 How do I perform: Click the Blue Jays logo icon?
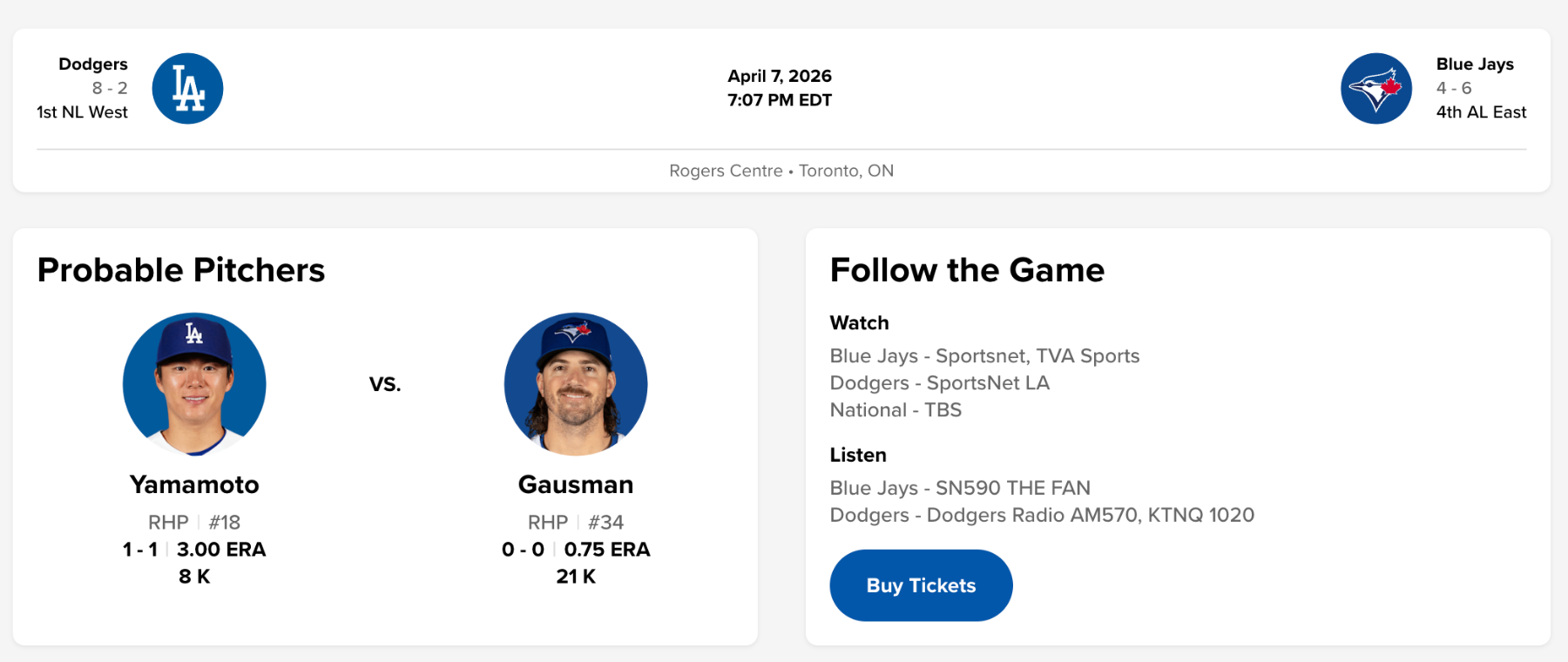point(1375,89)
